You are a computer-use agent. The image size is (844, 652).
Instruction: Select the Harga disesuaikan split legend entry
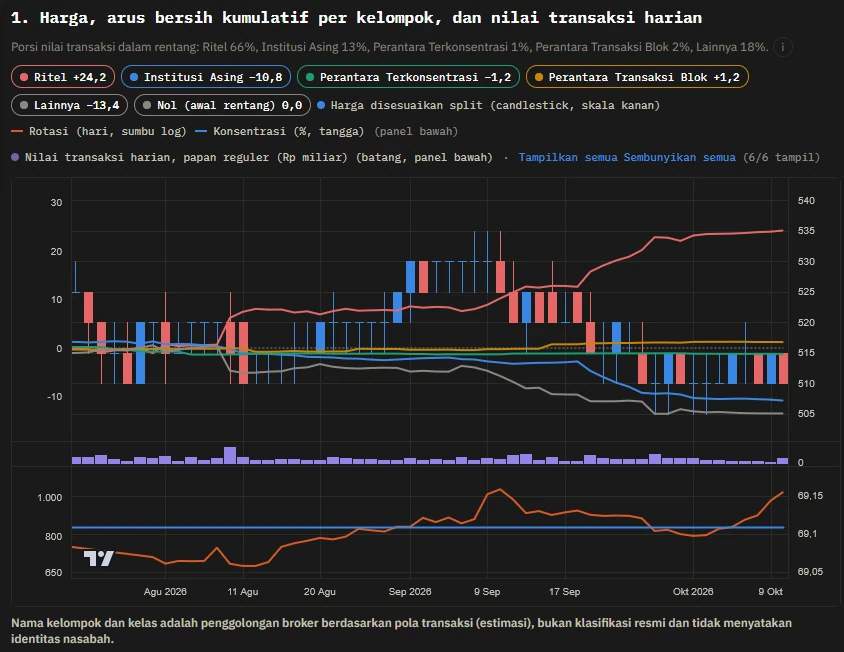tap(488, 105)
